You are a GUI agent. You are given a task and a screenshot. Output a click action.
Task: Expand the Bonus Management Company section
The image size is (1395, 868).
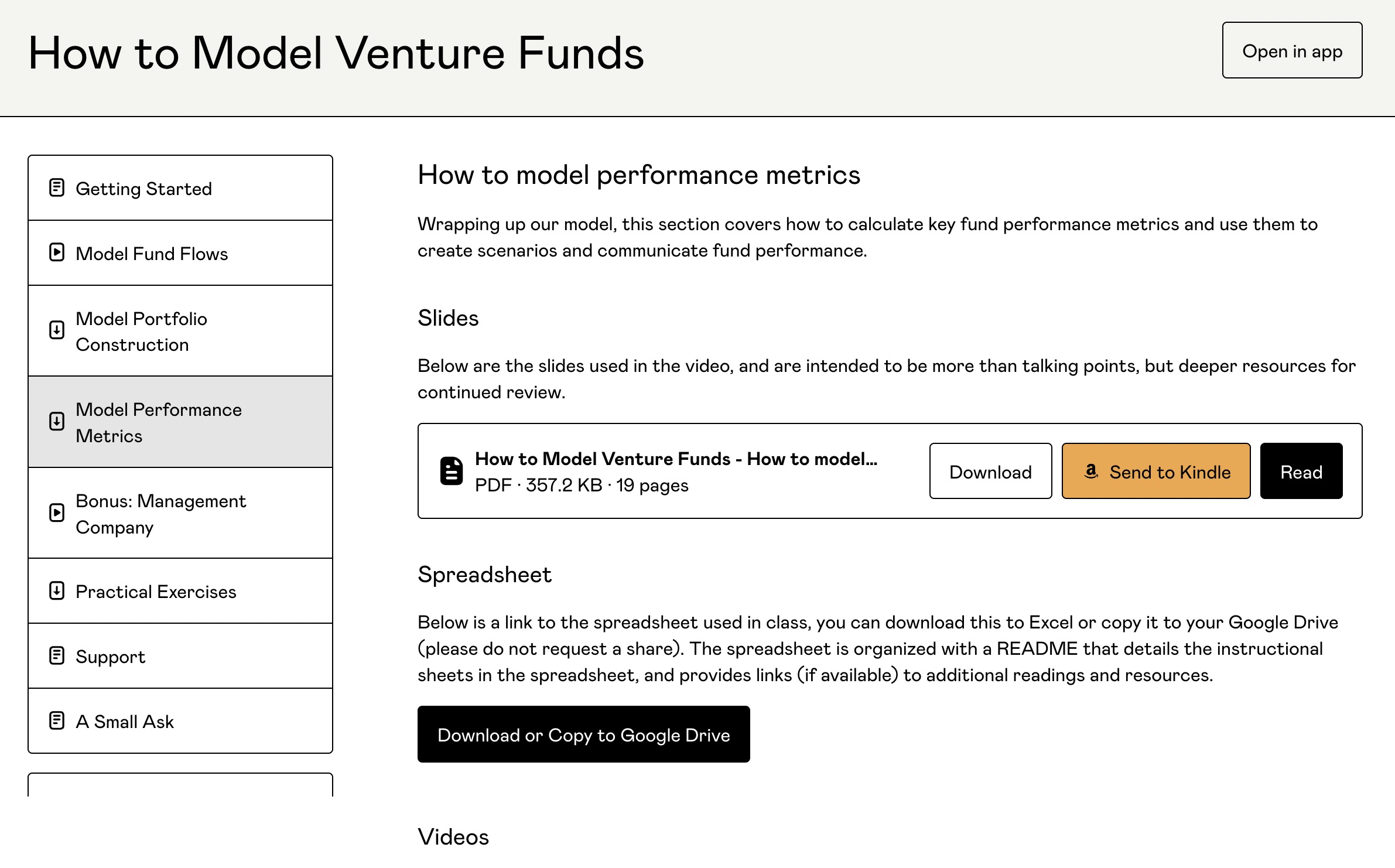(182, 512)
